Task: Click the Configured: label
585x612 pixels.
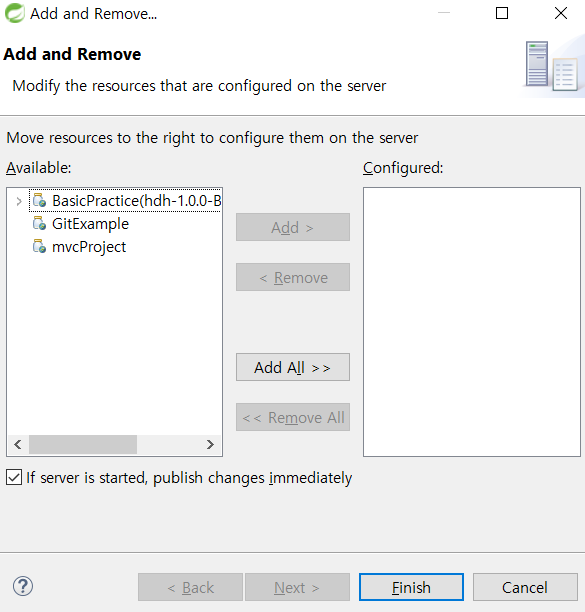Action: click(x=403, y=168)
